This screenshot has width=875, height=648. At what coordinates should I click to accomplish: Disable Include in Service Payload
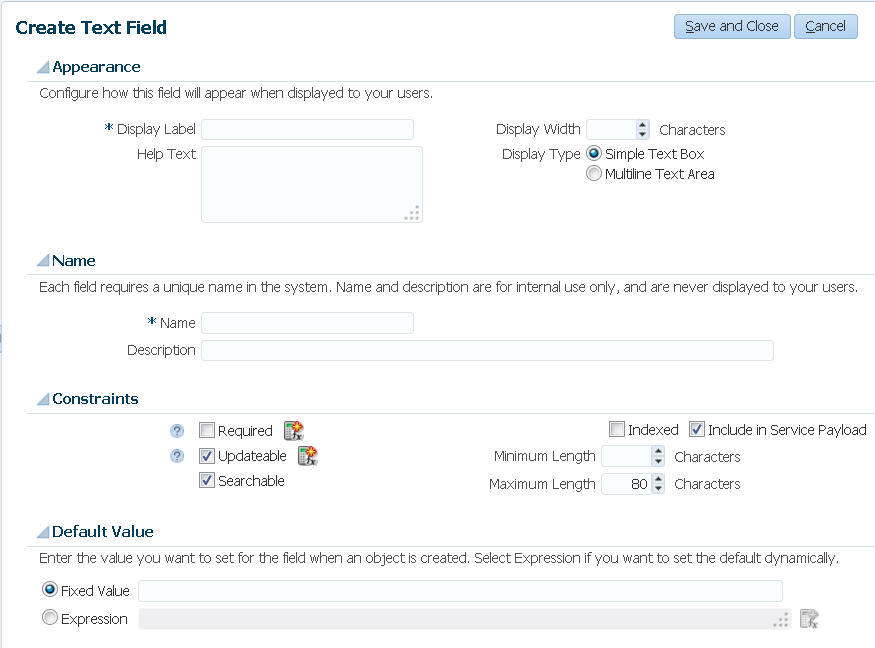[x=697, y=430]
